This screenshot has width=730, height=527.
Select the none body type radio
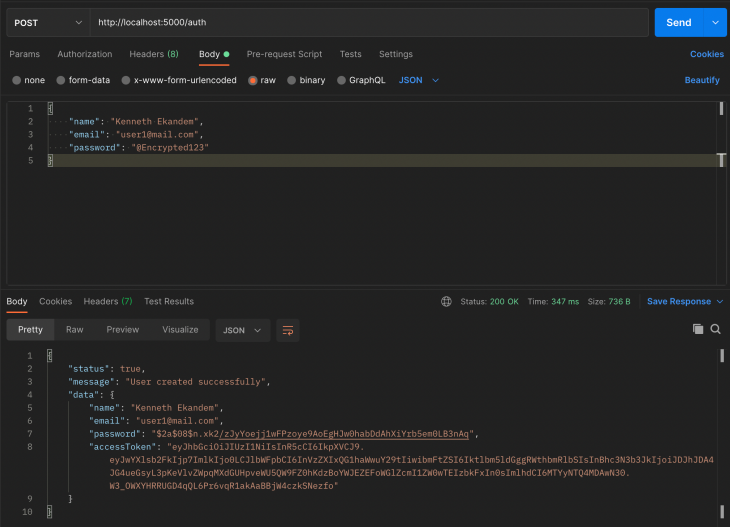[x=17, y=80]
